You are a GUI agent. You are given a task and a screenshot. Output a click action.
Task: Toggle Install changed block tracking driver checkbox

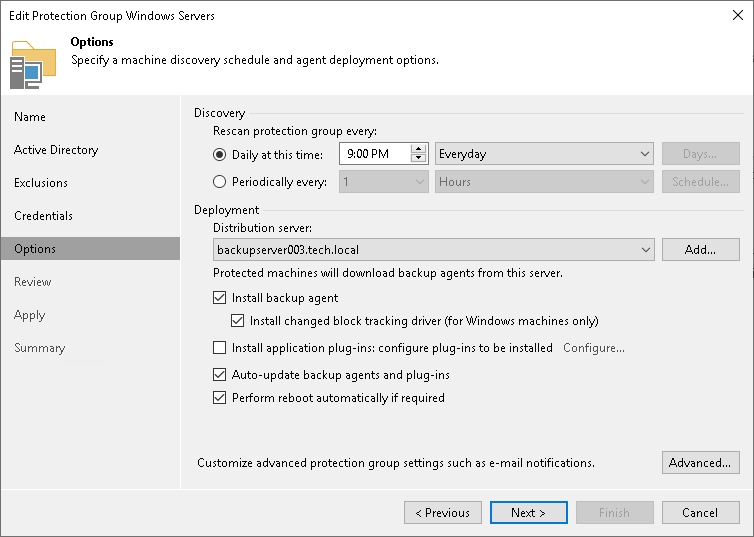(x=238, y=321)
